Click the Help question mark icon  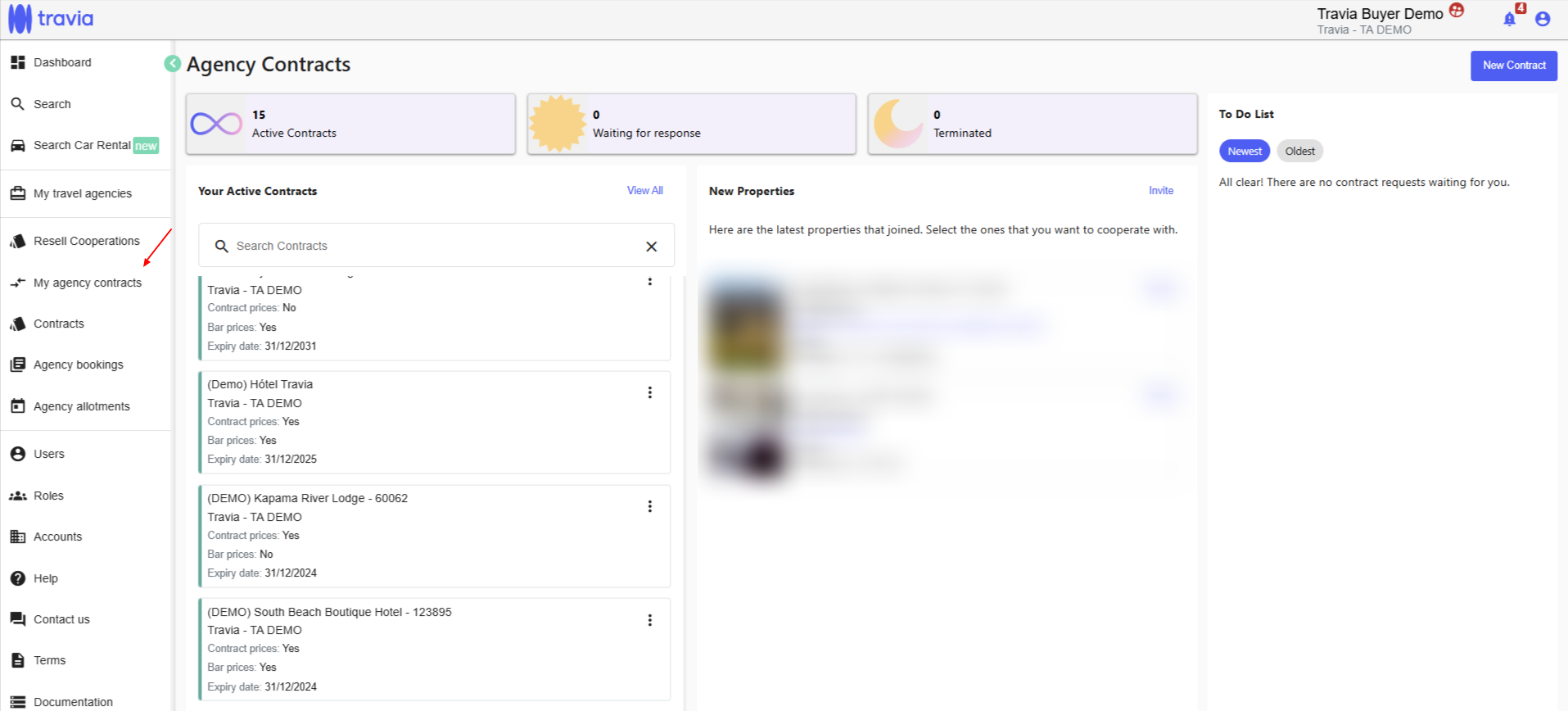pyautogui.click(x=17, y=578)
